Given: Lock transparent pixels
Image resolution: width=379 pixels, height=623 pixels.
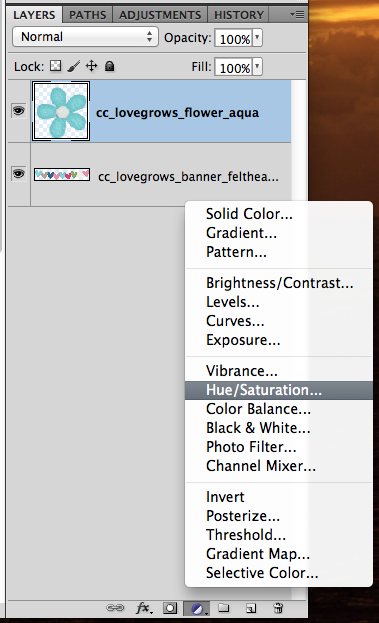Looking at the screenshot, I should pyautogui.click(x=56, y=66).
